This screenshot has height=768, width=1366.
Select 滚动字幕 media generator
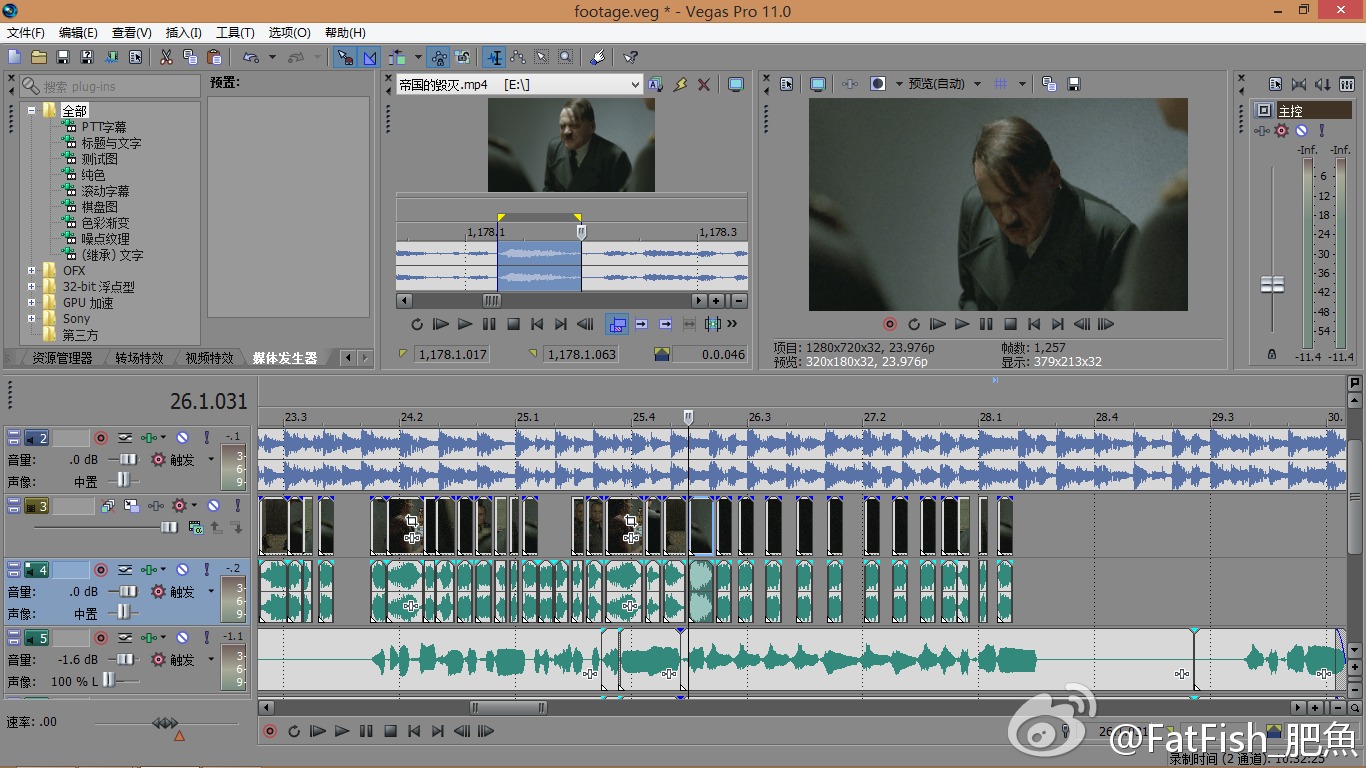pyautogui.click(x=105, y=191)
